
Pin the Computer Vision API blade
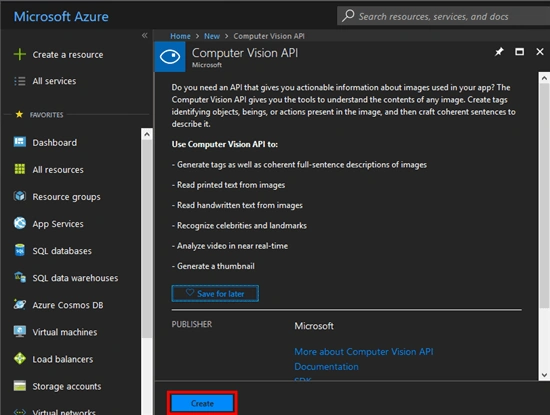499,52
